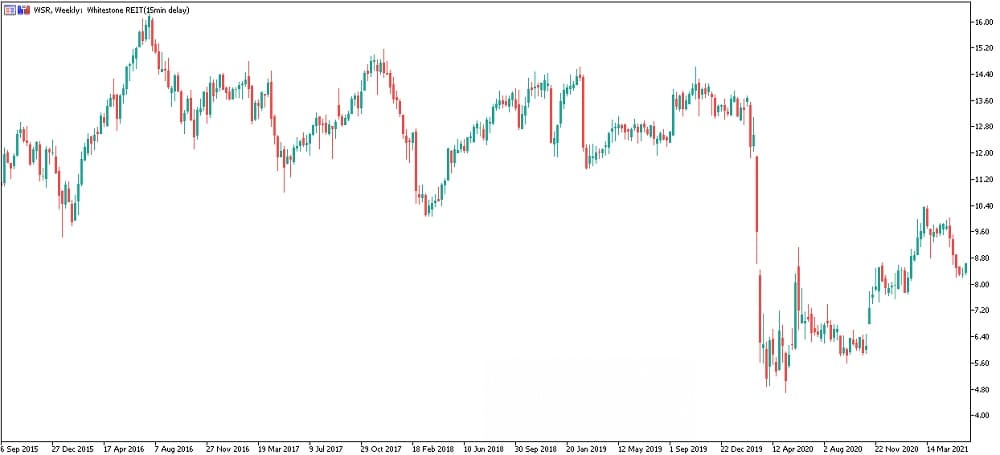
Task: Select the 20 Jan 2019 date marker
Action: [x=587, y=449]
